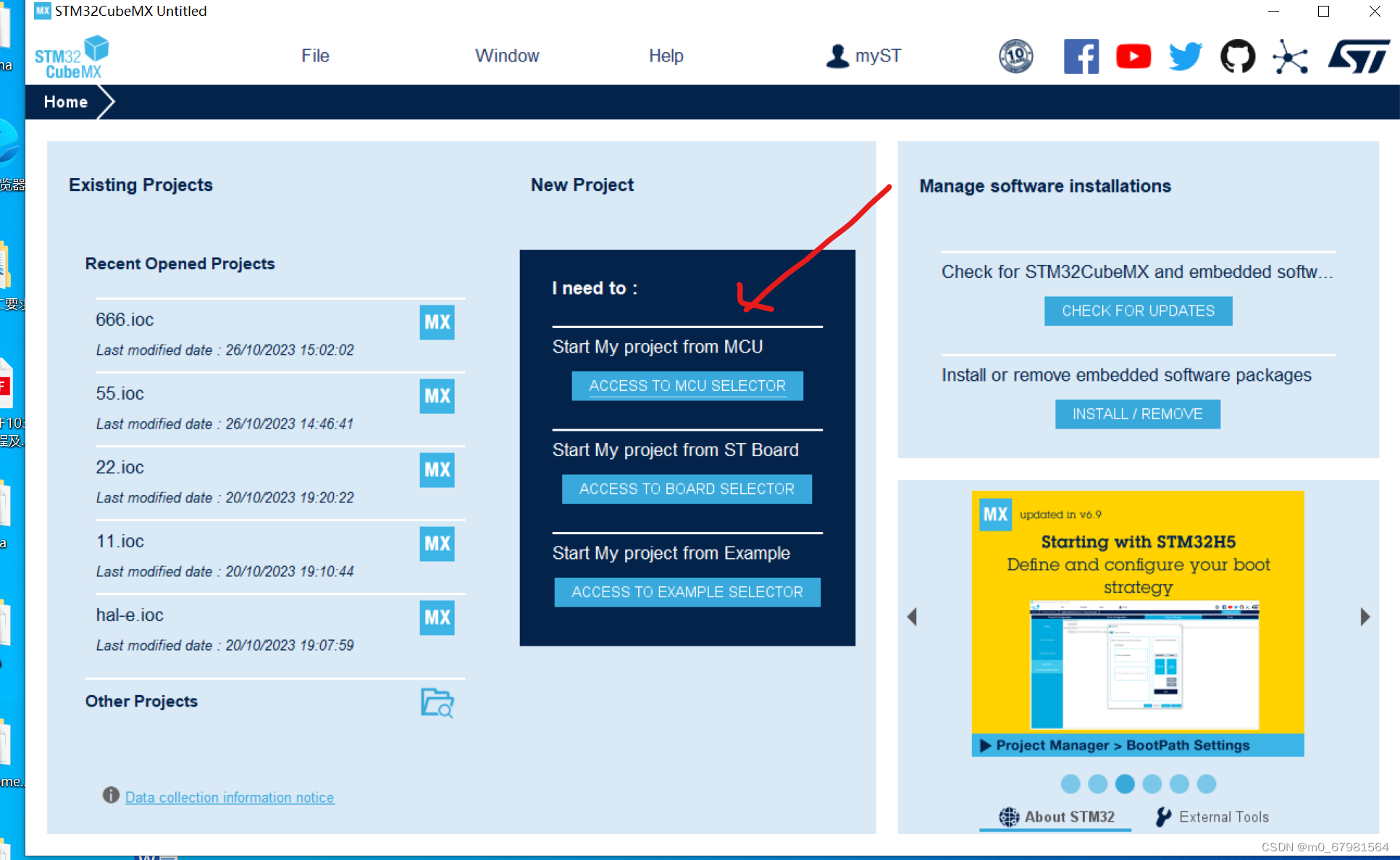The width and height of the screenshot is (1400, 860).
Task: Click the External Tools wrench icon
Action: click(1163, 817)
